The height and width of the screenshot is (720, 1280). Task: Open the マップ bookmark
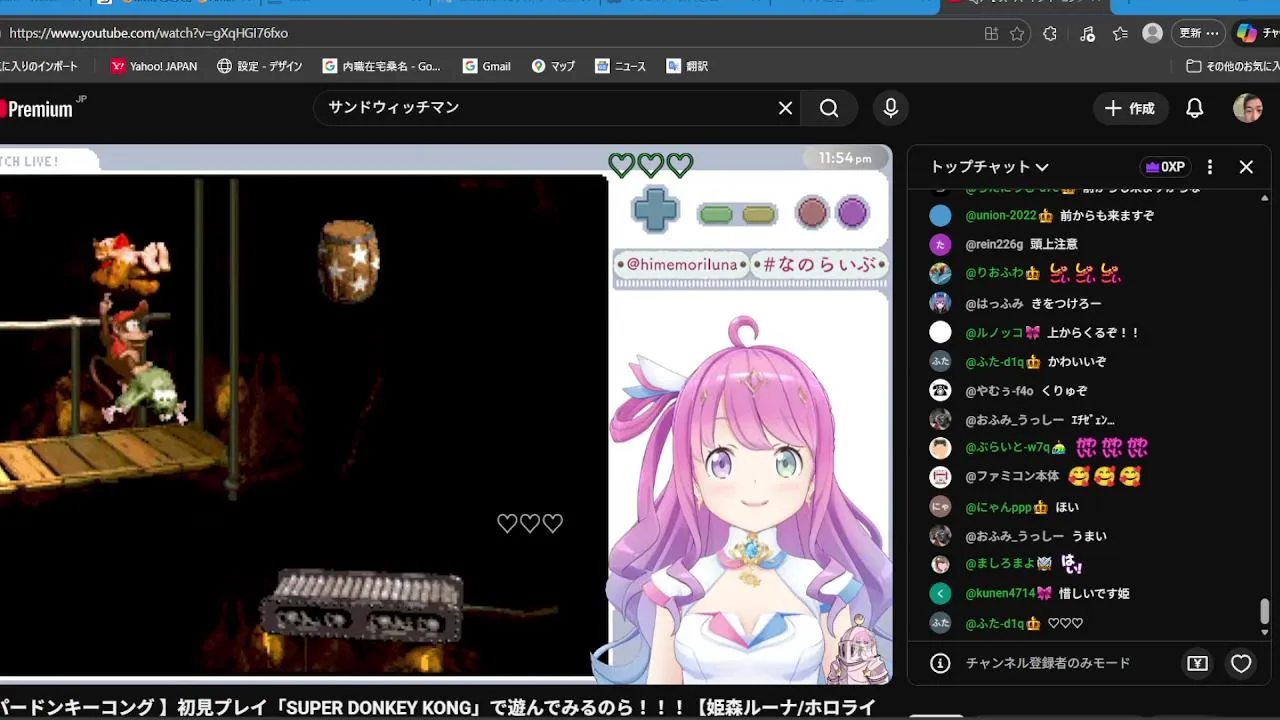553,66
